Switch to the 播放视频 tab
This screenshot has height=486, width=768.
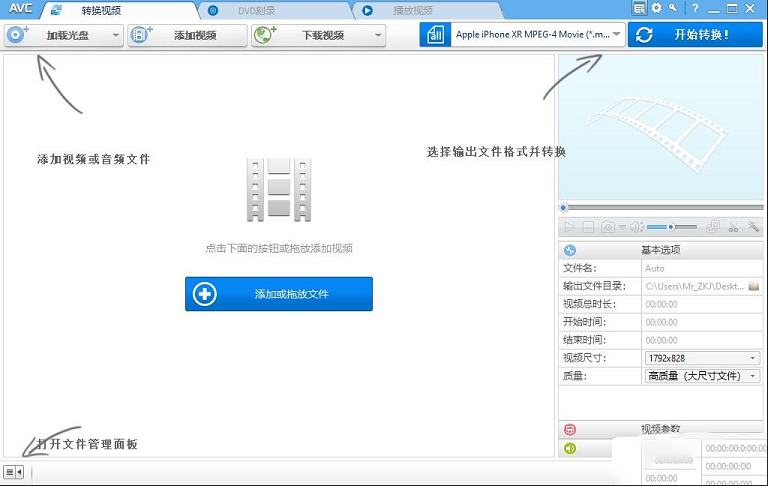click(429, 10)
